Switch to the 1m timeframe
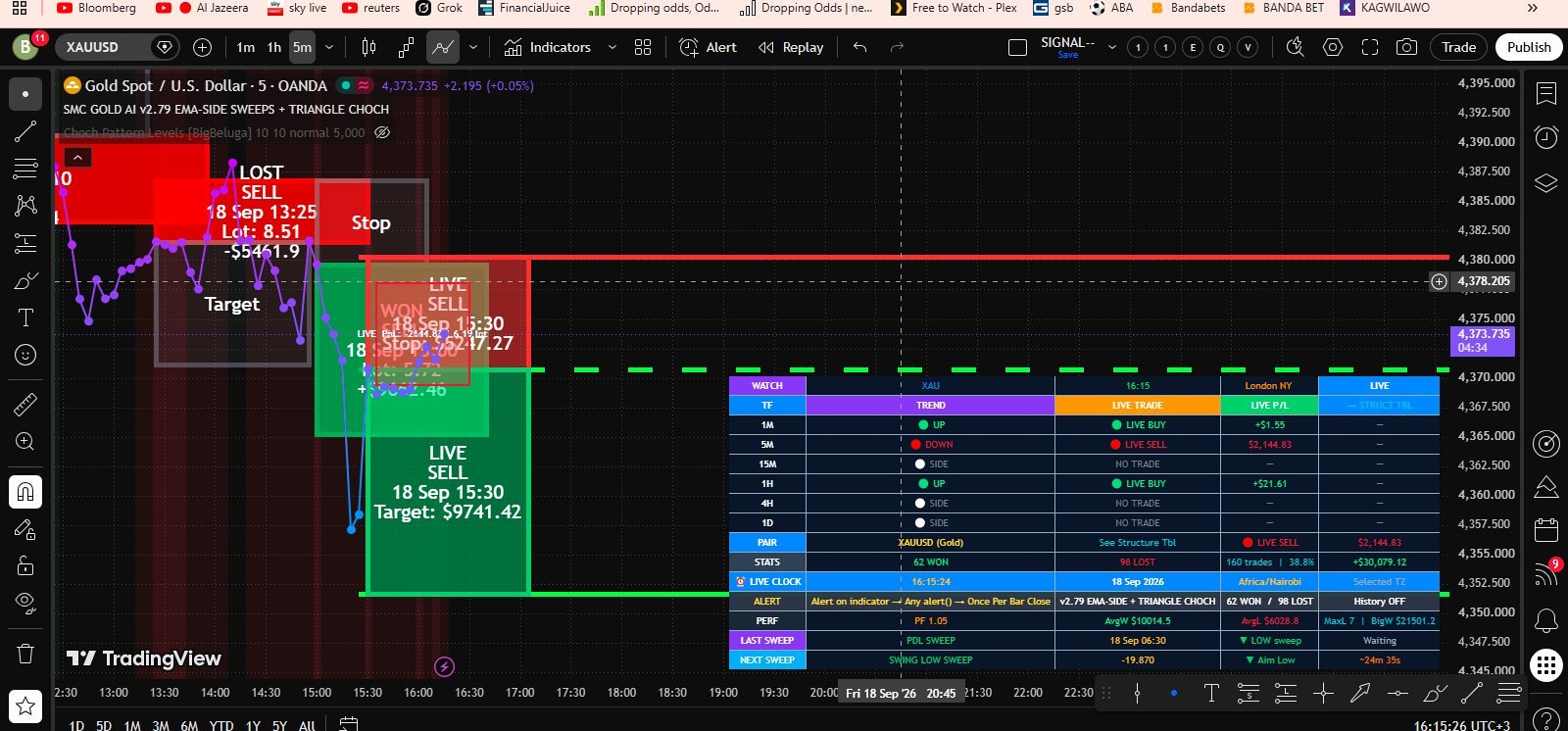The image size is (1568, 731). (x=245, y=47)
